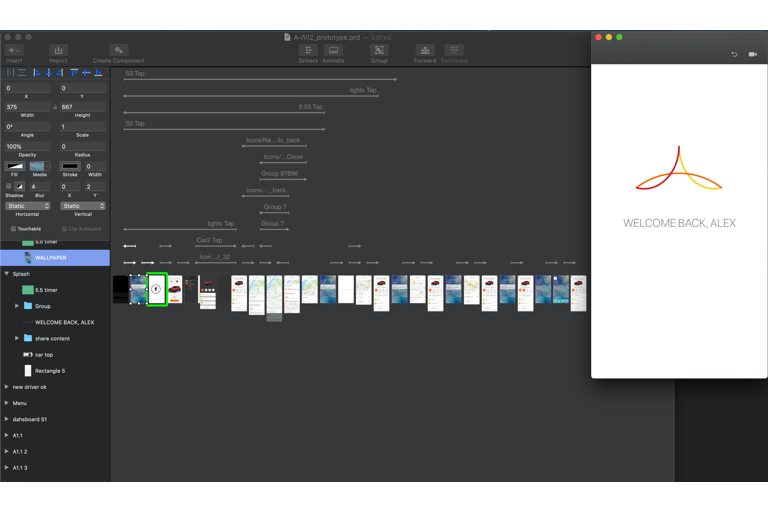This screenshot has height=512, width=768.
Task: Expand the Menu scene
Action: click(6, 403)
